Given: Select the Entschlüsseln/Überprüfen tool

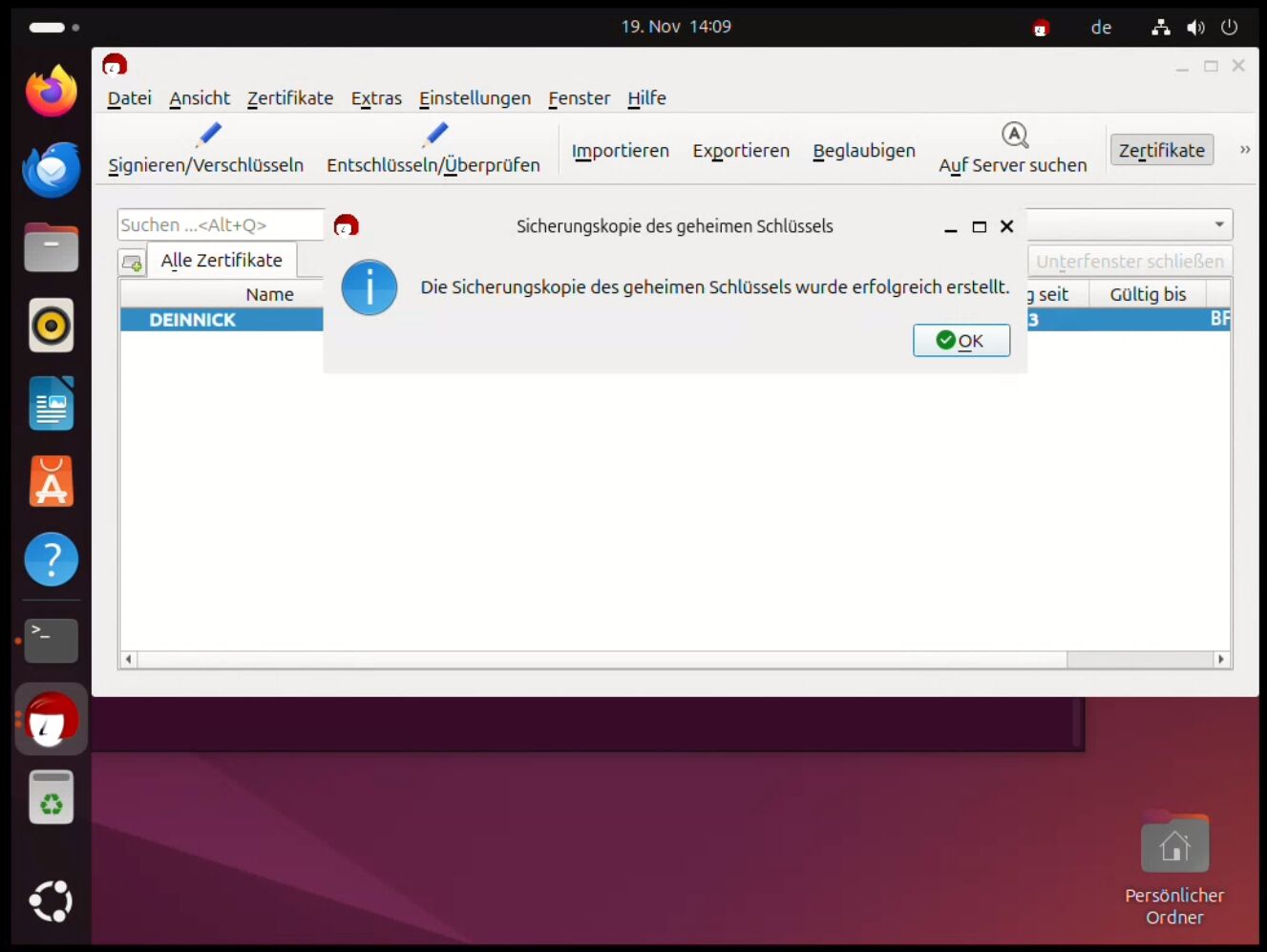Looking at the screenshot, I should click(433, 150).
